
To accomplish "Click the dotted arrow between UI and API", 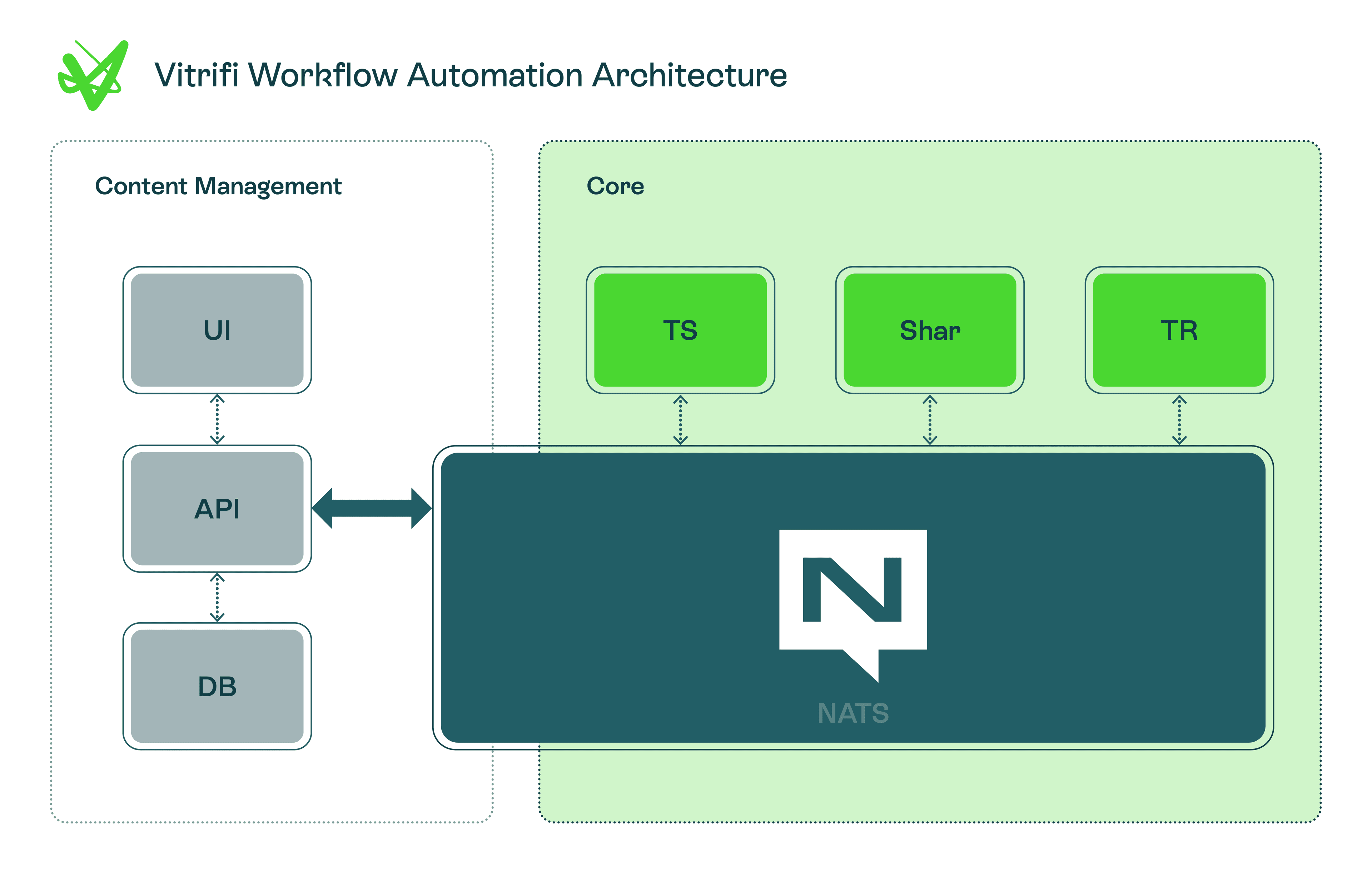I will point(217,419).
